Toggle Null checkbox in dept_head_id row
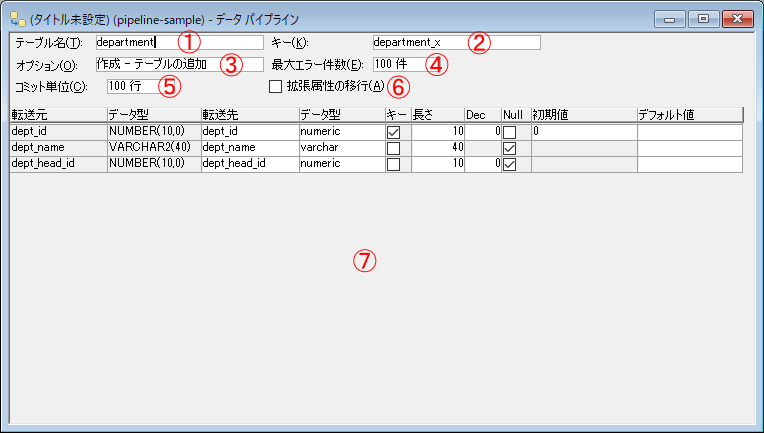This screenshot has height=433, width=764. 509,164
